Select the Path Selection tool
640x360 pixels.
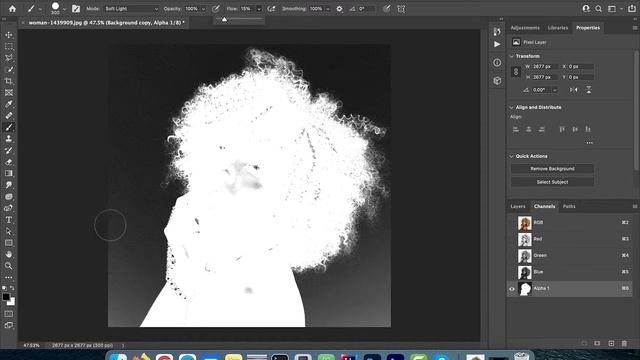pos(9,231)
